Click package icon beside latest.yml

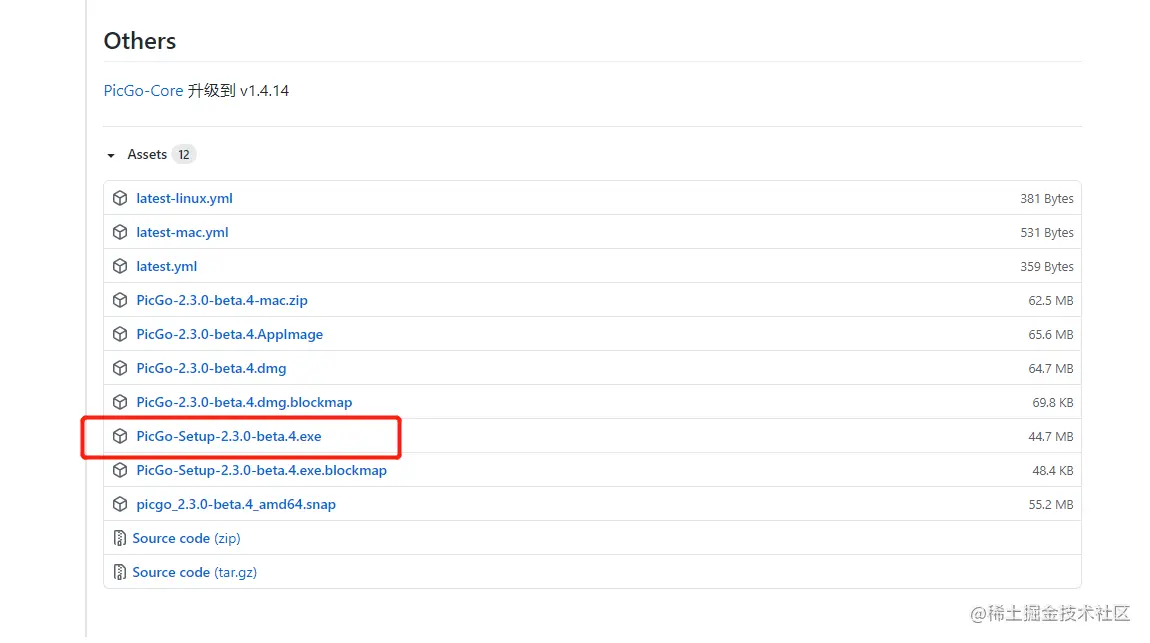[x=120, y=267]
